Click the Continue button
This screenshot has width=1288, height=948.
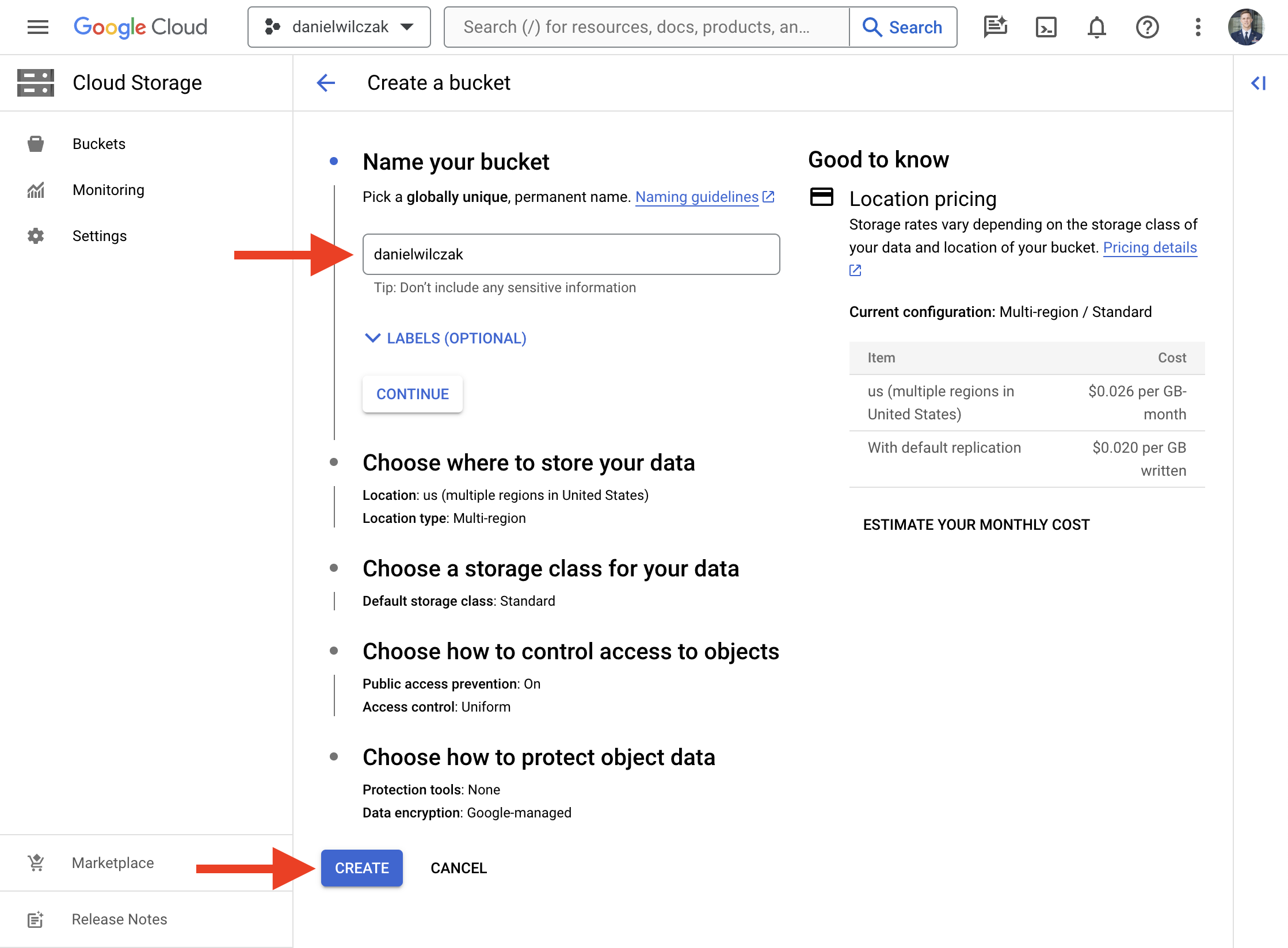click(413, 394)
